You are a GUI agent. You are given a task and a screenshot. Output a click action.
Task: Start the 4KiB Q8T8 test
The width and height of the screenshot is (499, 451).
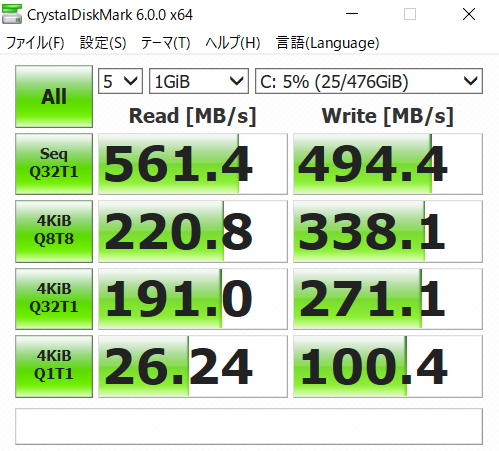54,231
